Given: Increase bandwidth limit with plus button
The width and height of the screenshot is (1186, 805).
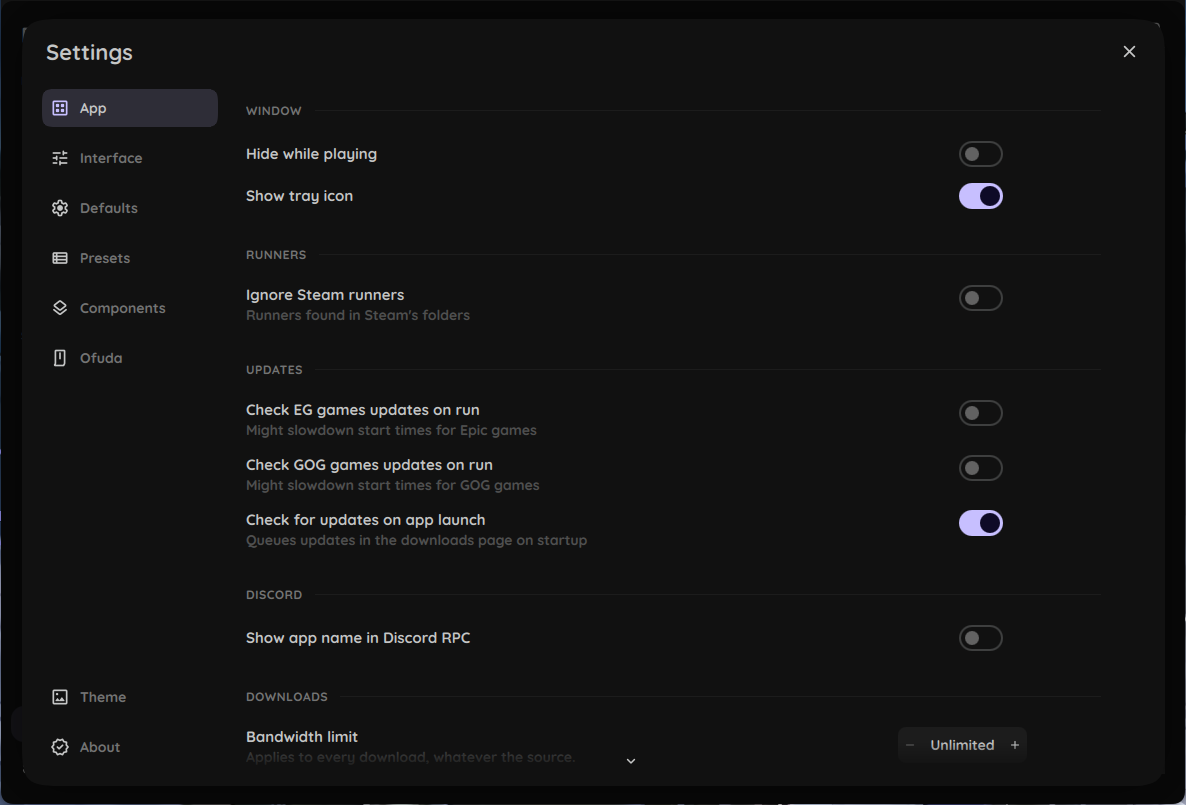Looking at the screenshot, I should [x=1014, y=745].
